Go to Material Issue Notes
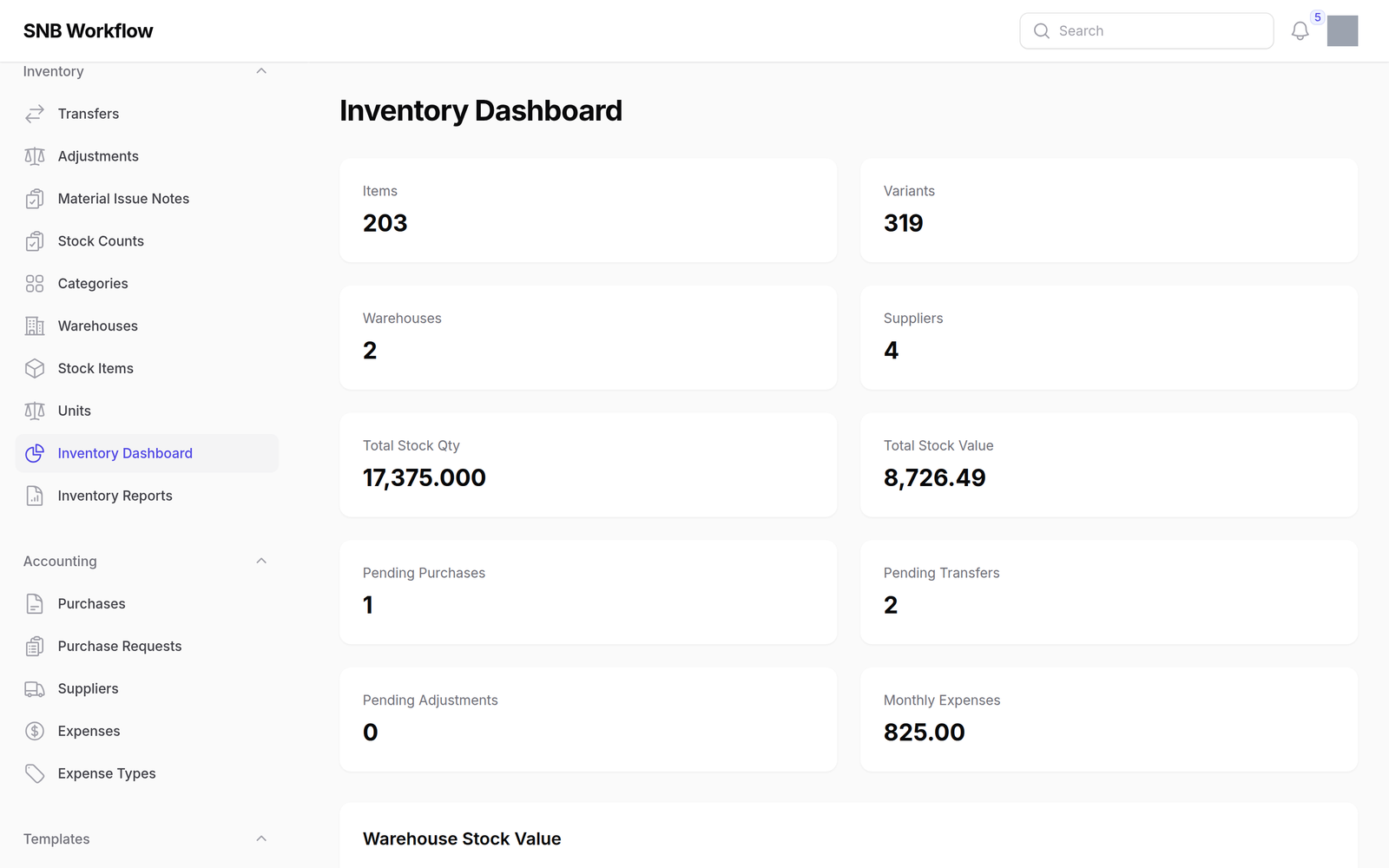This screenshot has width=1389, height=868. [x=147, y=199]
